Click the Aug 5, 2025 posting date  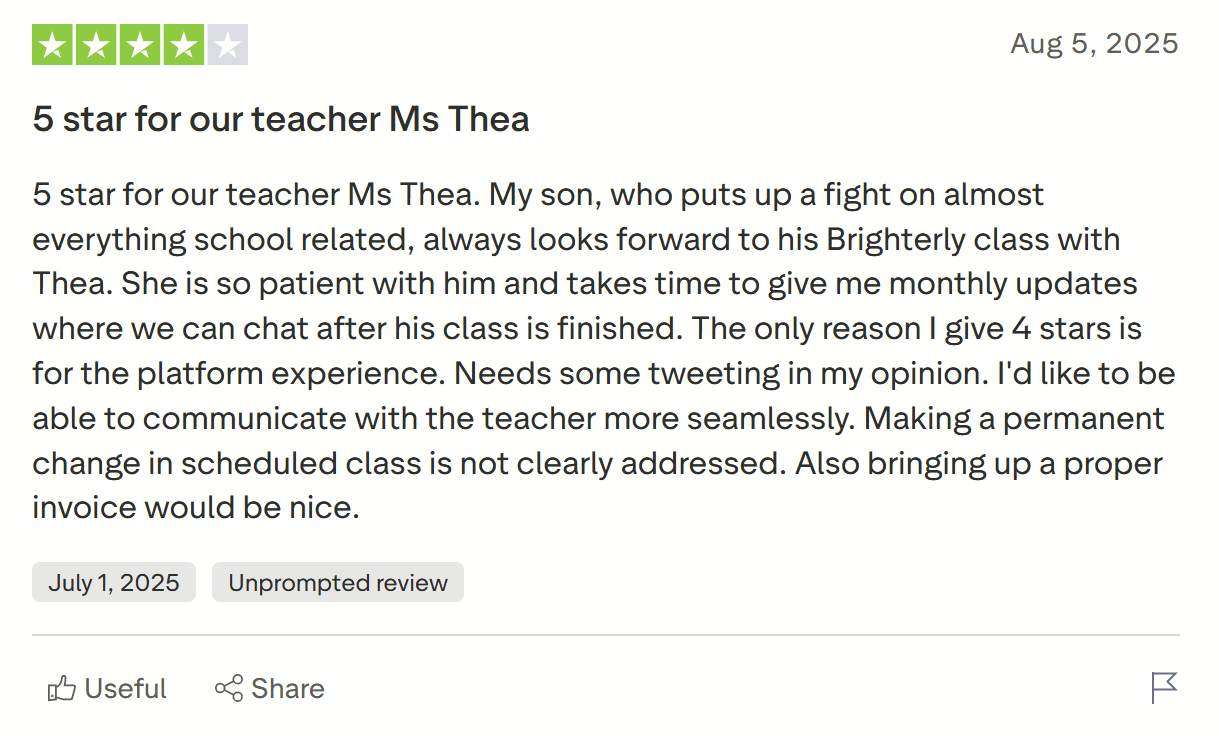[x=1094, y=43]
